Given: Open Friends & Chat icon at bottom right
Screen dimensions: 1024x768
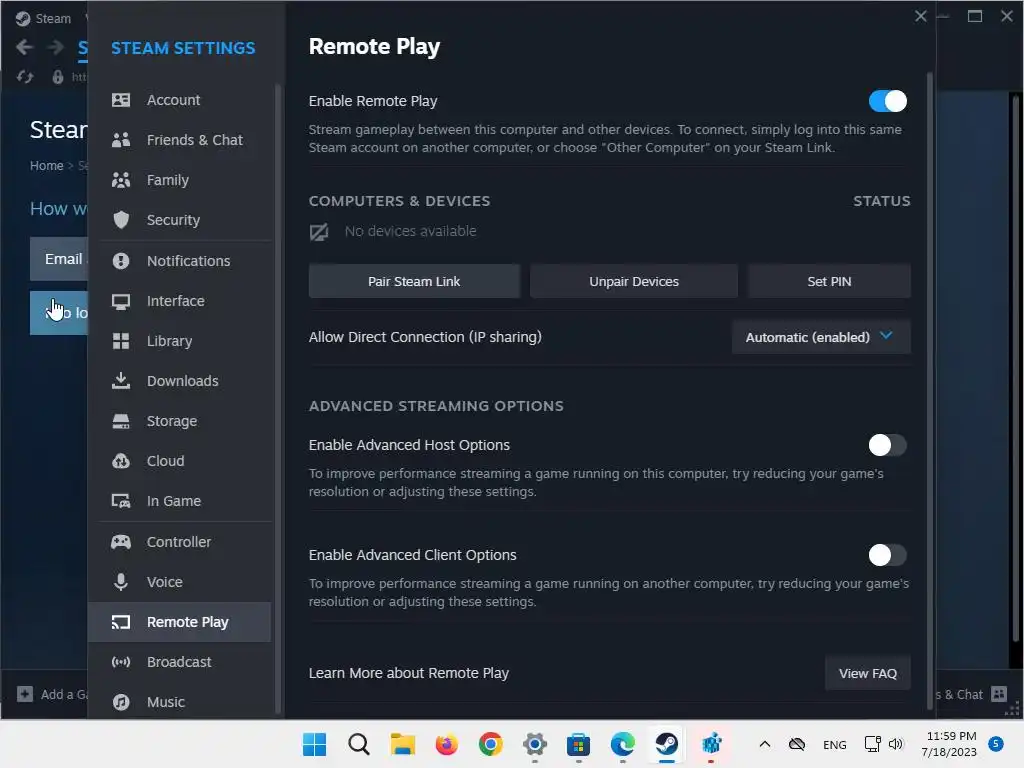Looking at the screenshot, I should point(999,694).
